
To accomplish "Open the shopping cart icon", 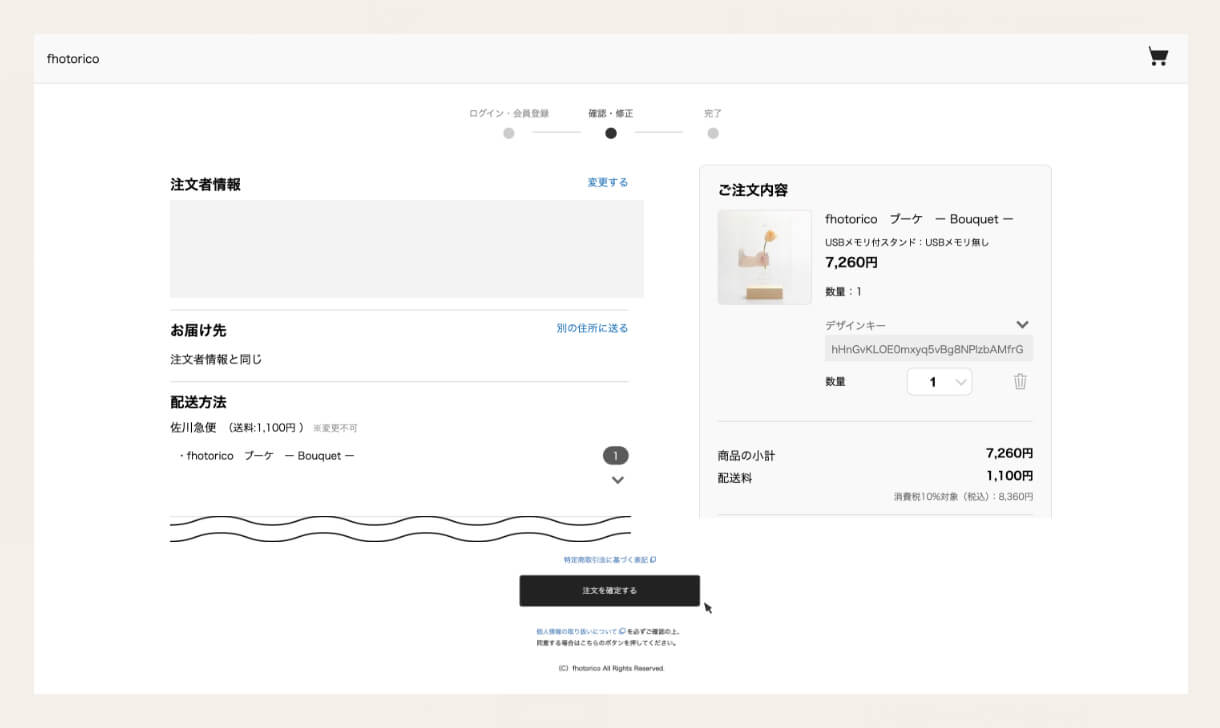I will (1158, 57).
